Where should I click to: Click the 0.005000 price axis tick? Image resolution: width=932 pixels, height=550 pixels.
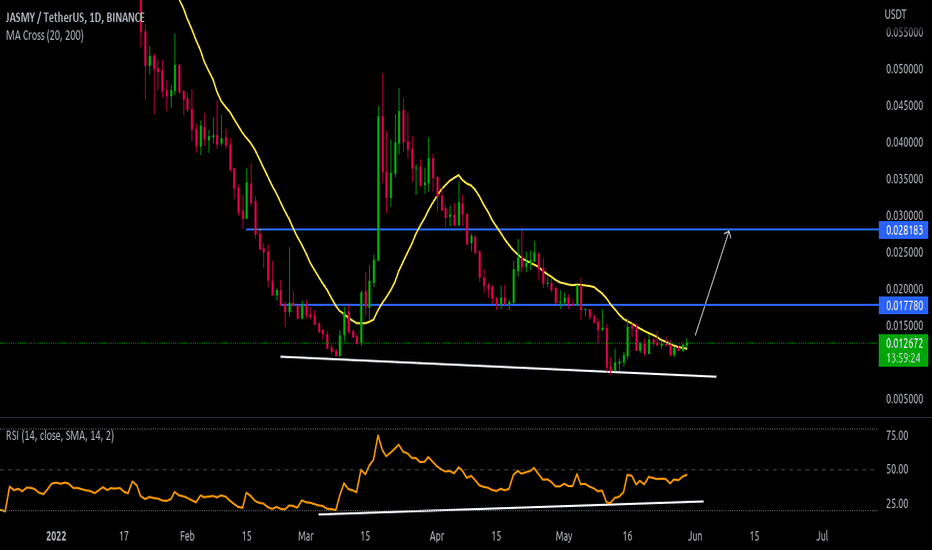point(904,399)
